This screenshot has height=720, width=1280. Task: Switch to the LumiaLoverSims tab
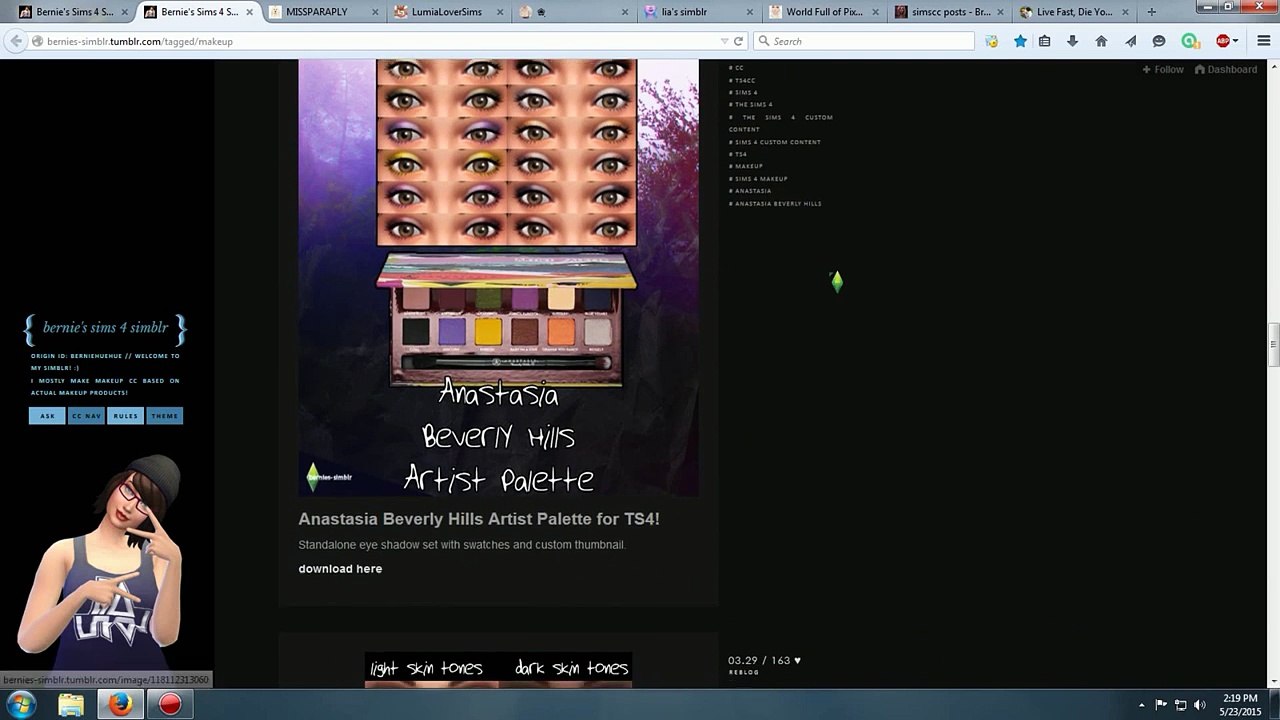(447, 12)
